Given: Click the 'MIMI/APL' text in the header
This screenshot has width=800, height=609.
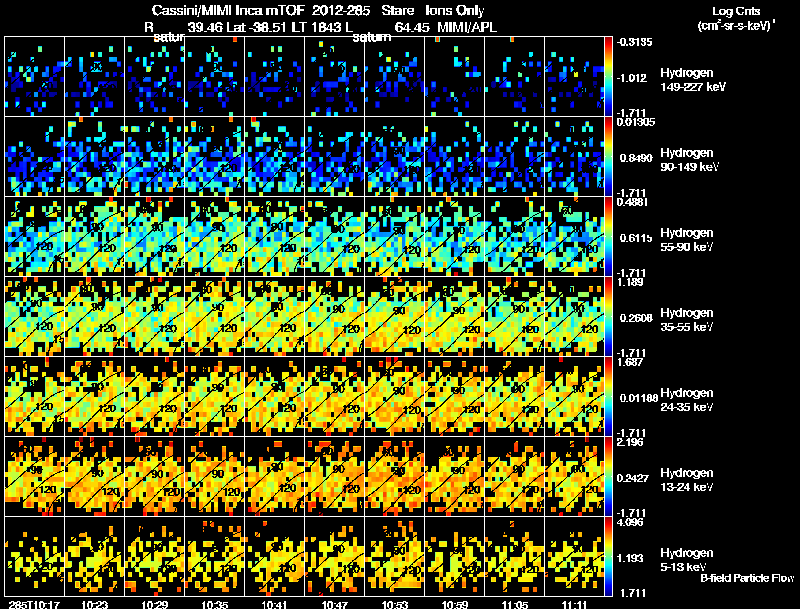Looking at the screenshot, I should click(467, 27).
